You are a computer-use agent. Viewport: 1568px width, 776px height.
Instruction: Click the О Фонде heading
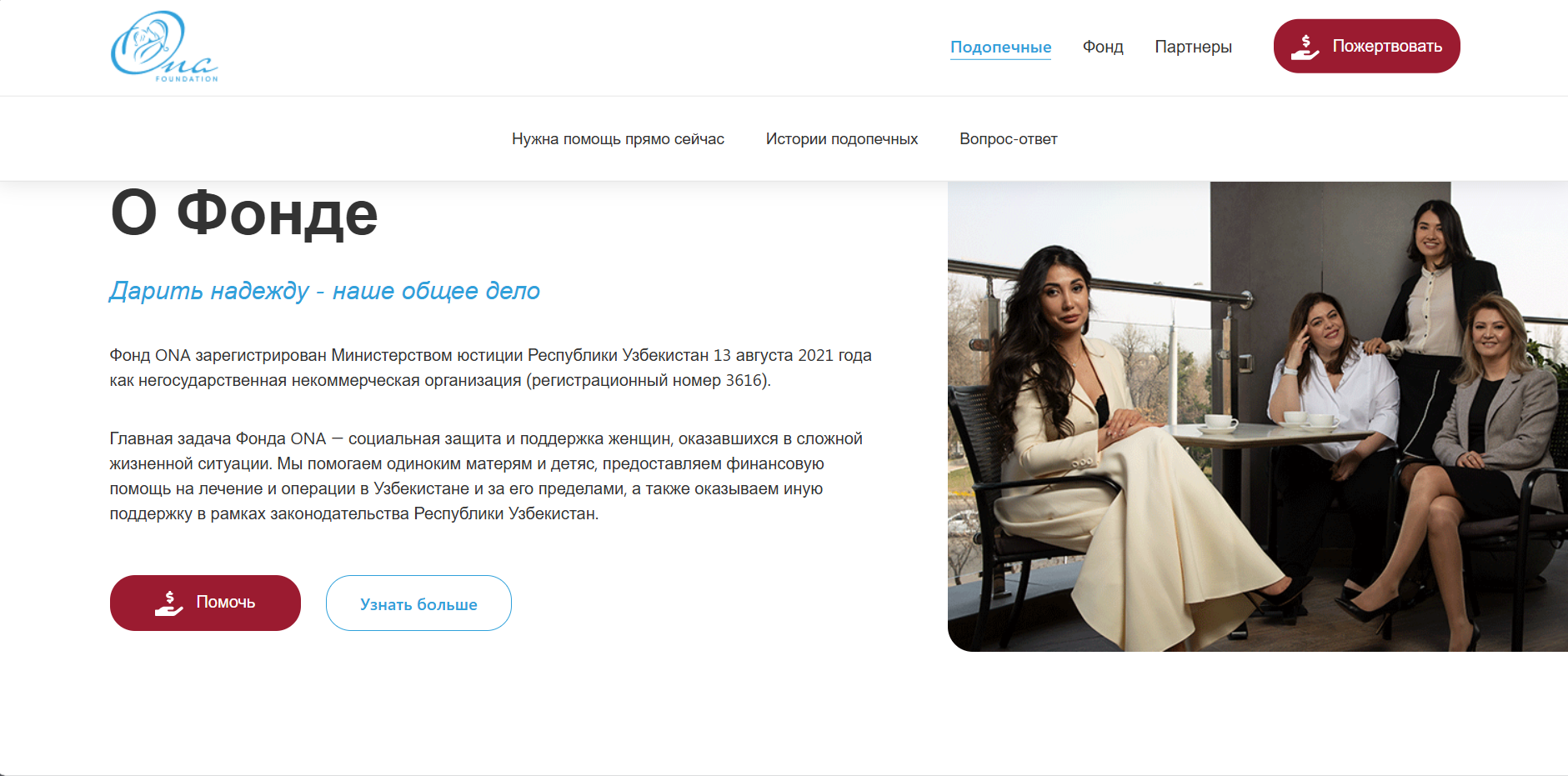tap(243, 213)
